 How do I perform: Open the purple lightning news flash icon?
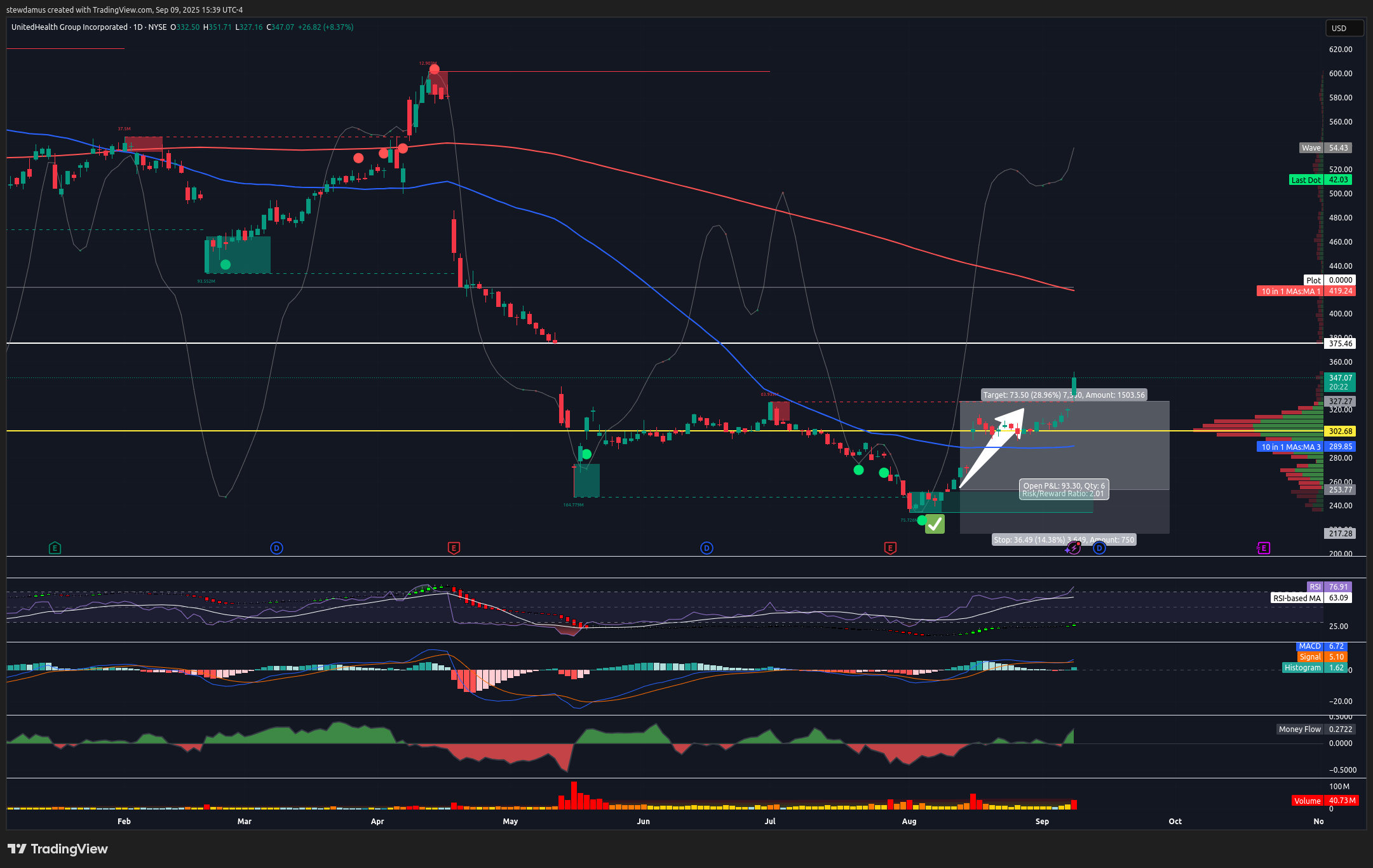[1073, 548]
